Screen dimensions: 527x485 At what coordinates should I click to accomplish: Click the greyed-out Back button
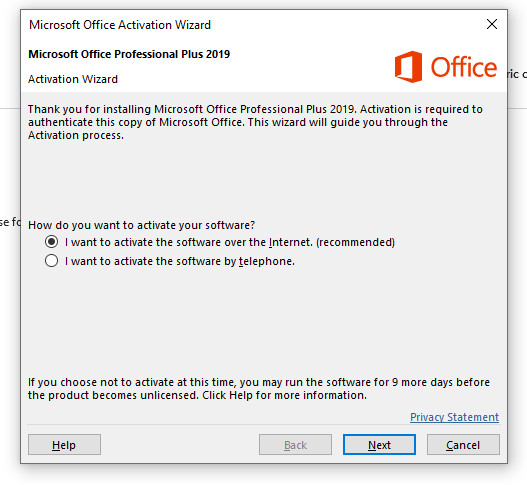click(x=295, y=445)
